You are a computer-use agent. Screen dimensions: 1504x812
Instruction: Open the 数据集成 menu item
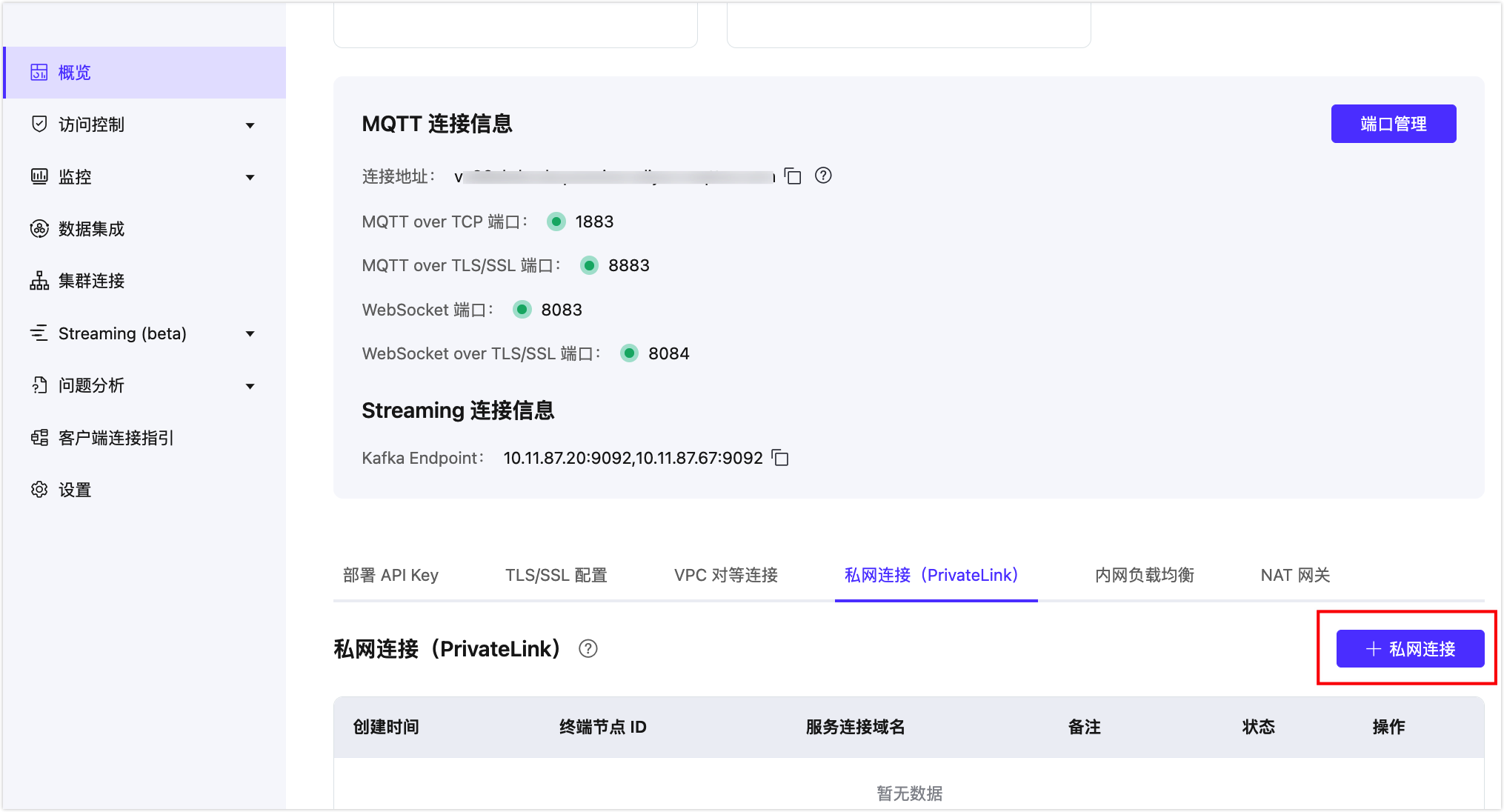click(x=145, y=229)
